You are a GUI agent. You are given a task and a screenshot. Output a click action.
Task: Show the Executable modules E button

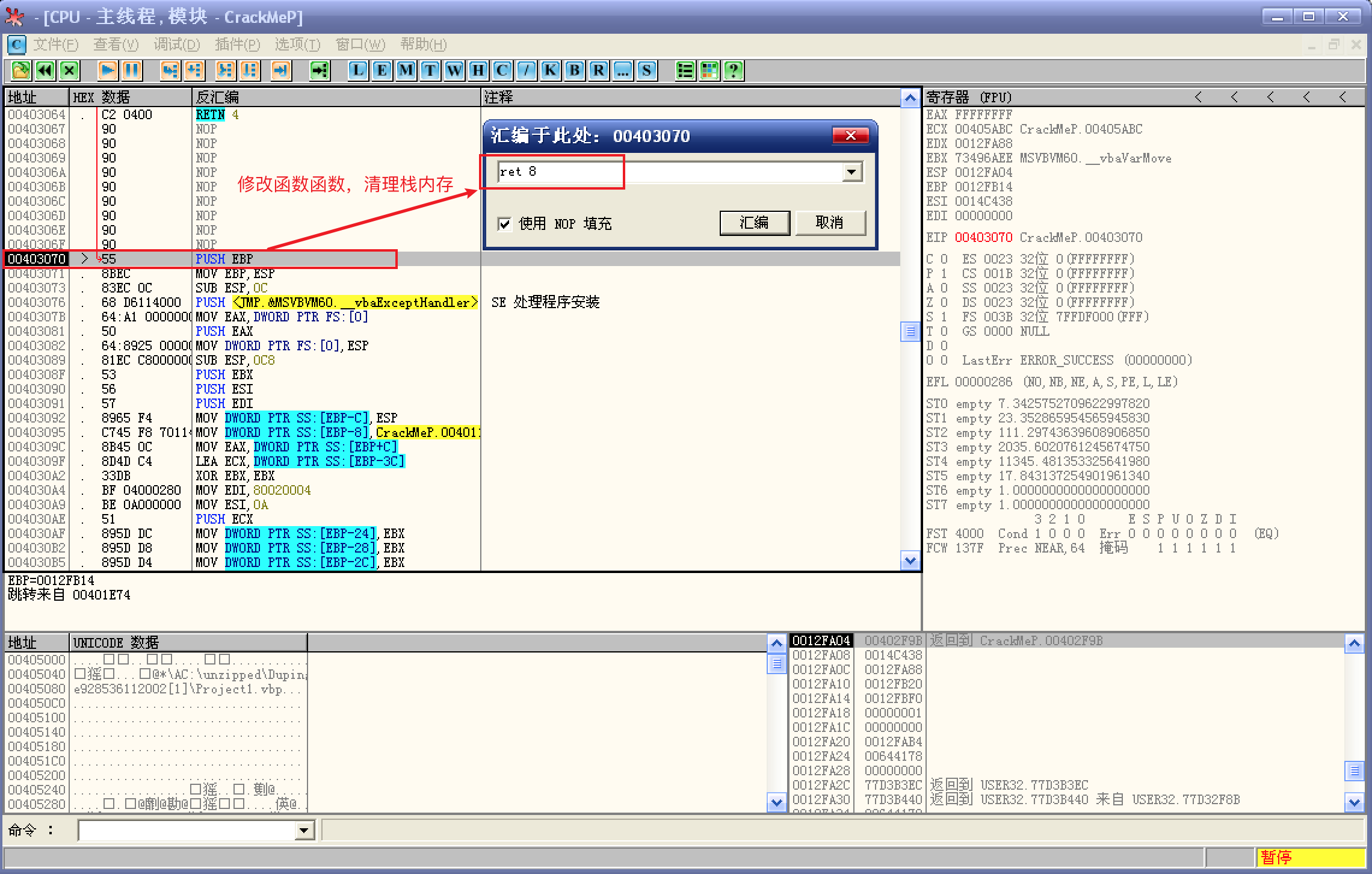[382, 70]
